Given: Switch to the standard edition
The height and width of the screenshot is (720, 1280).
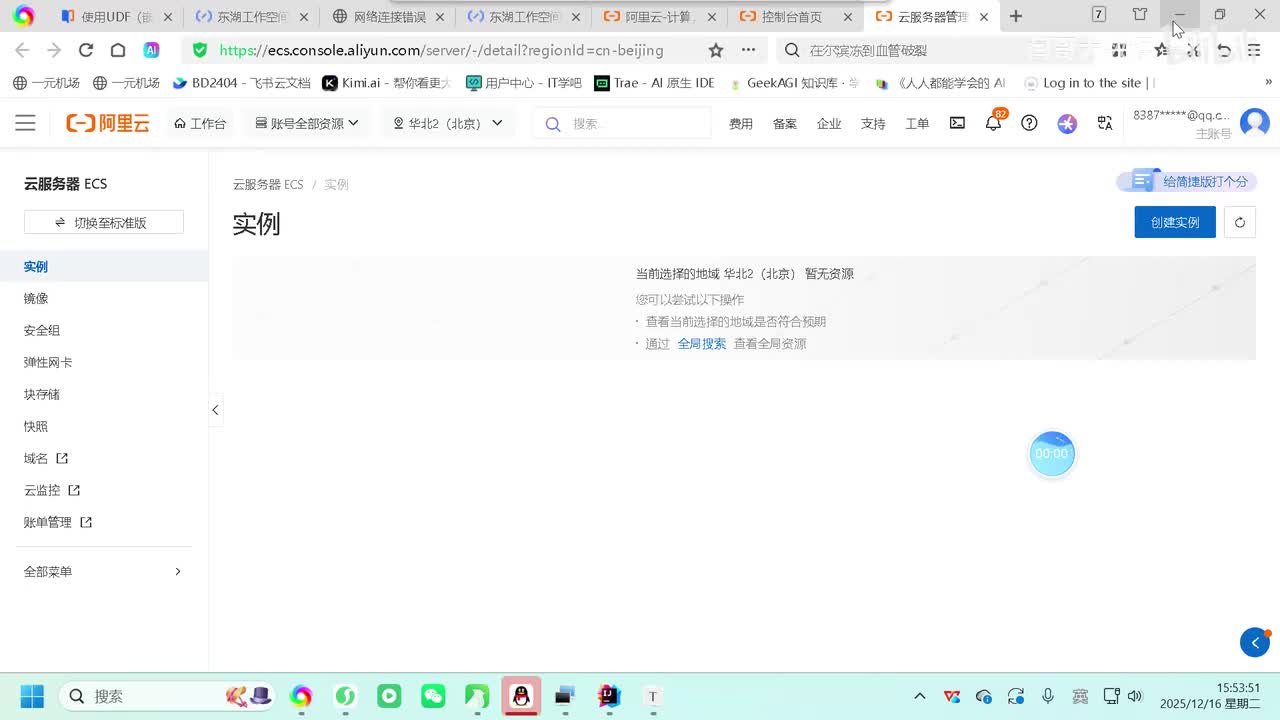Looking at the screenshot, I should pyautogui.click(x=104, y=222).
